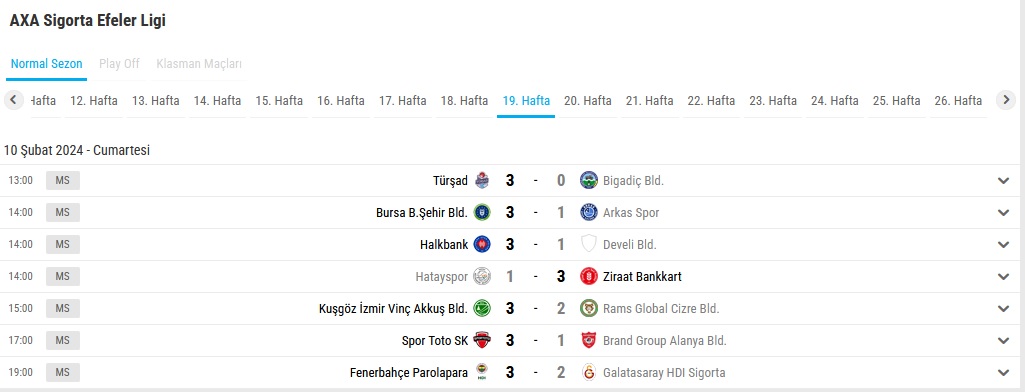Screen dimensions: 1025x392
Task: Click the Rams Global Cizre Bld. logo
Action: click(x=589, y=308)
